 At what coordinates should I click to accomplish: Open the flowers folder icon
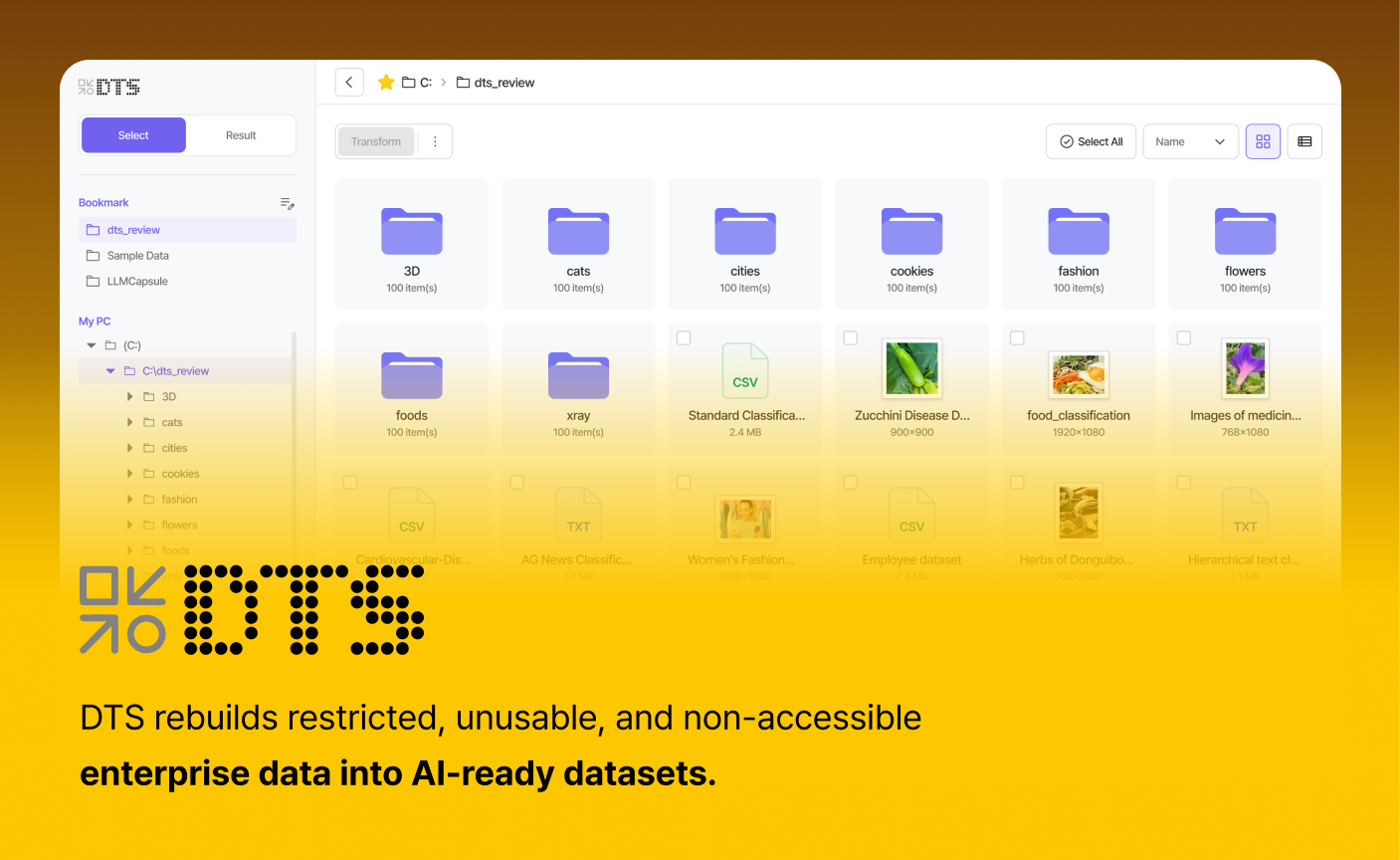[1245, 231]
